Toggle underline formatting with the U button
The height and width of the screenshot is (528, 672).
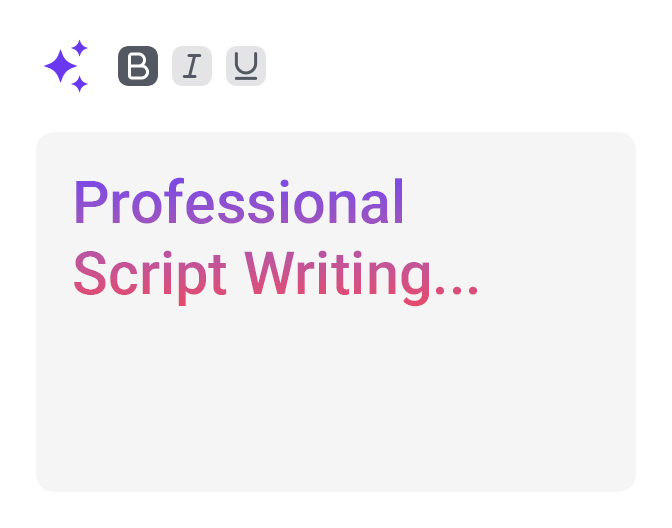coord(246,66)
